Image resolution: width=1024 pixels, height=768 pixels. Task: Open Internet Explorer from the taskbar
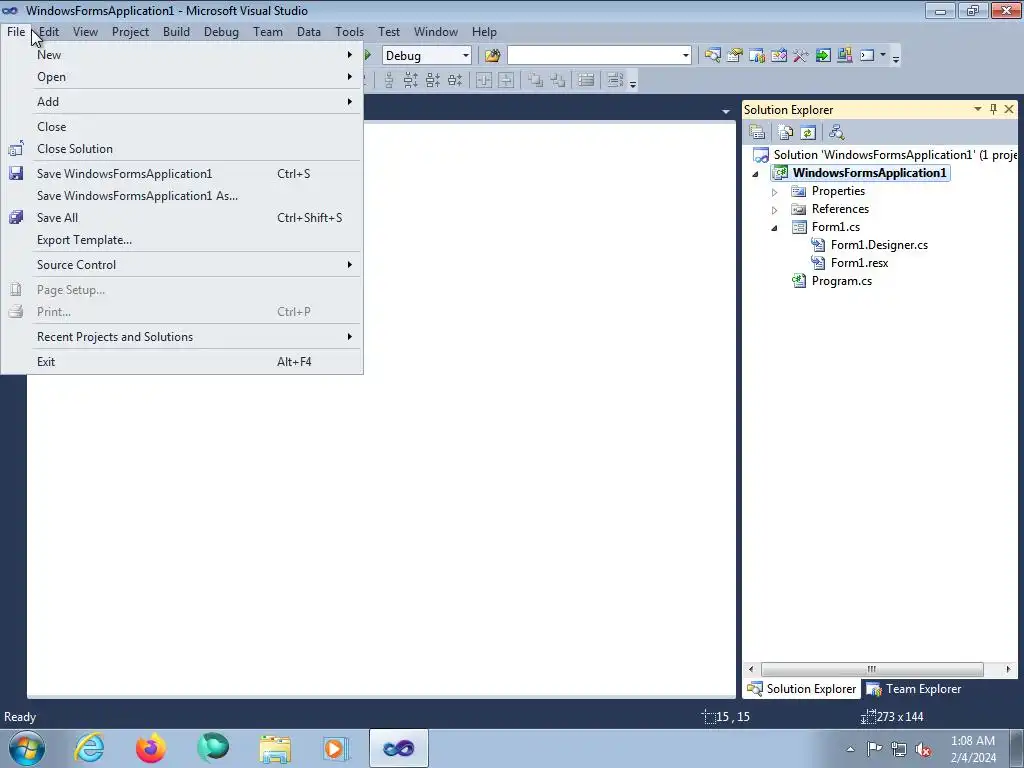pyautogui.click(x=89, y=748)
